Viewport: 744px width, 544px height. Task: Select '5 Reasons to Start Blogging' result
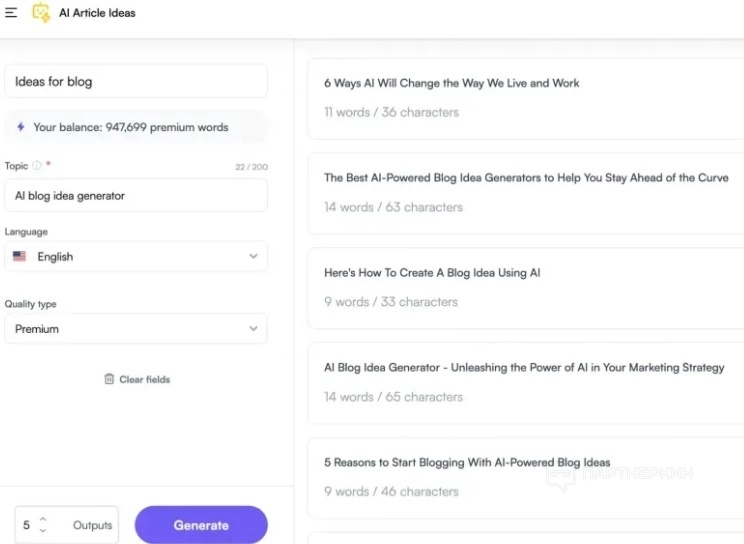tap(466, 463)
